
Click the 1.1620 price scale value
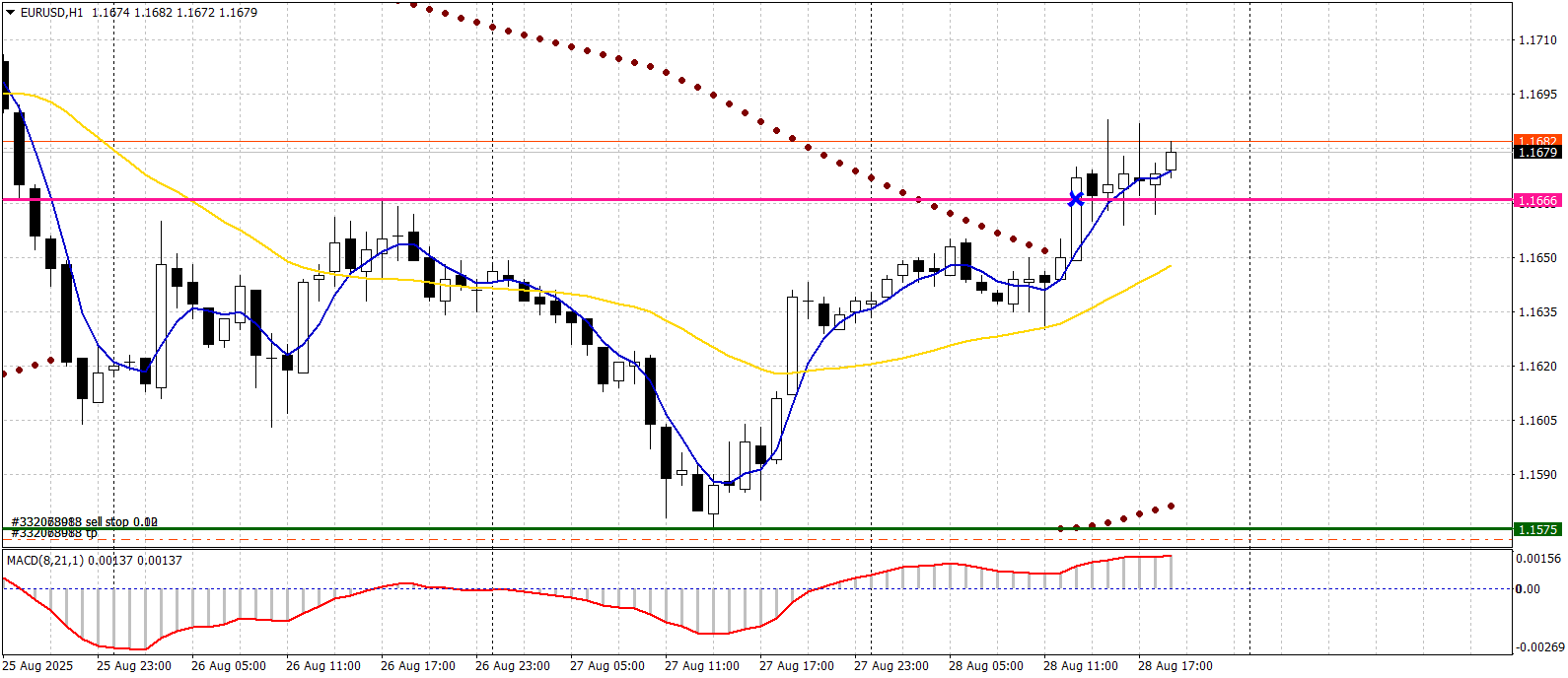(1537, 367)
